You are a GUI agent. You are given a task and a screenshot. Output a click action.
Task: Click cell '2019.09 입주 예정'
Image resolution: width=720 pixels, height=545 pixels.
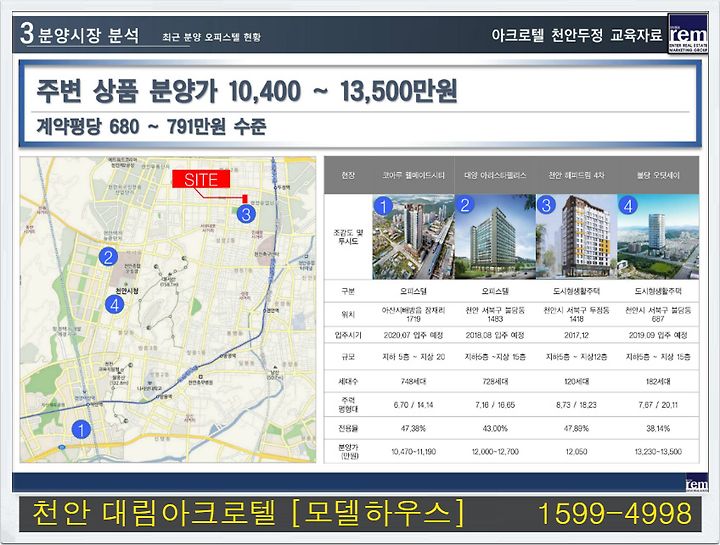[658, 335]
